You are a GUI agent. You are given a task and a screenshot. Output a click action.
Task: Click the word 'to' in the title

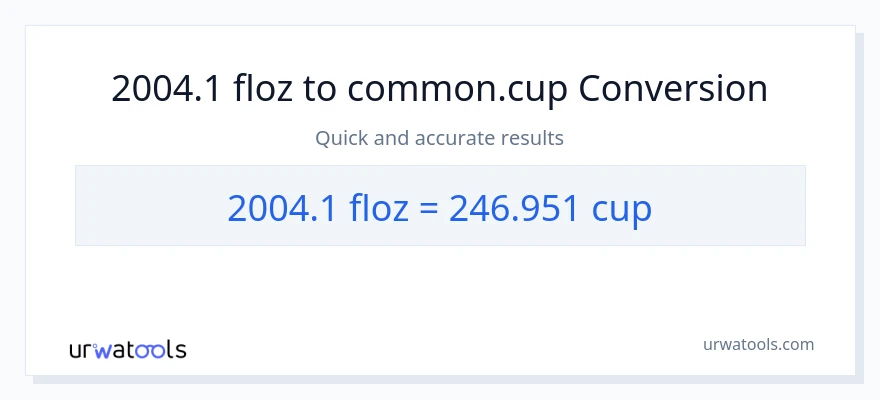point(321,90)
